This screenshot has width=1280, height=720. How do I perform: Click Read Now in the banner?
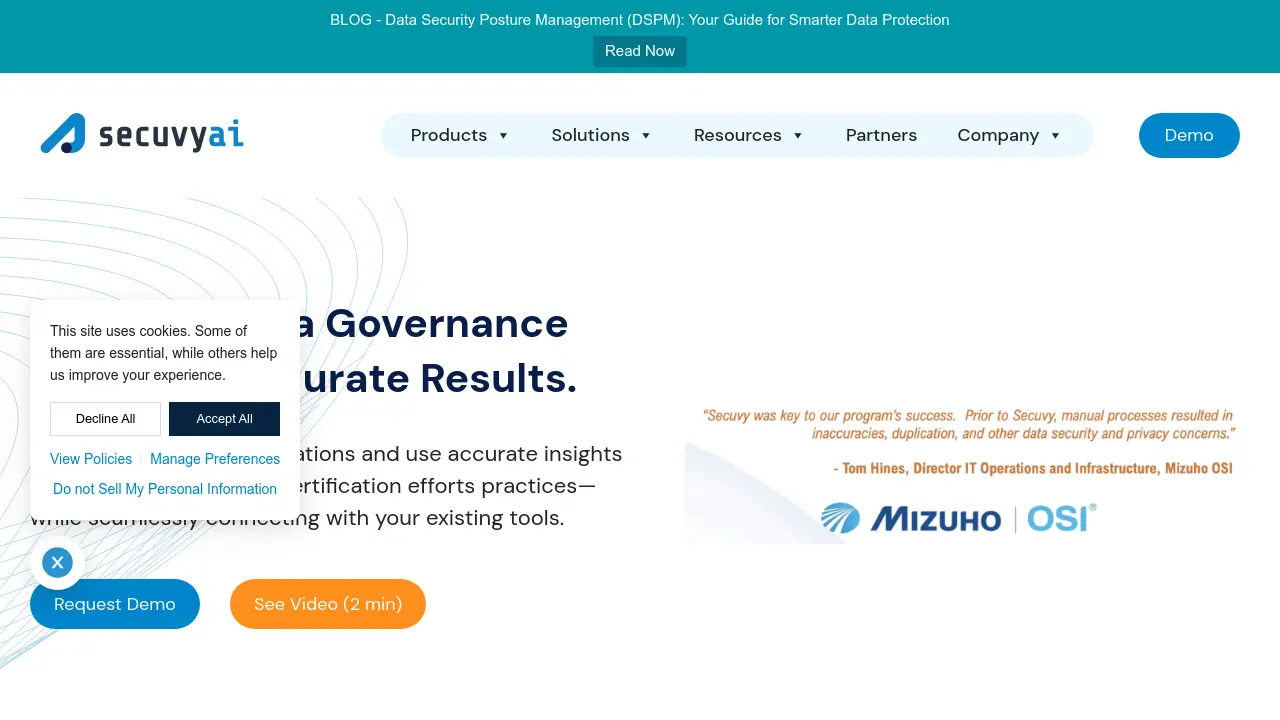[x=640, y=51]
